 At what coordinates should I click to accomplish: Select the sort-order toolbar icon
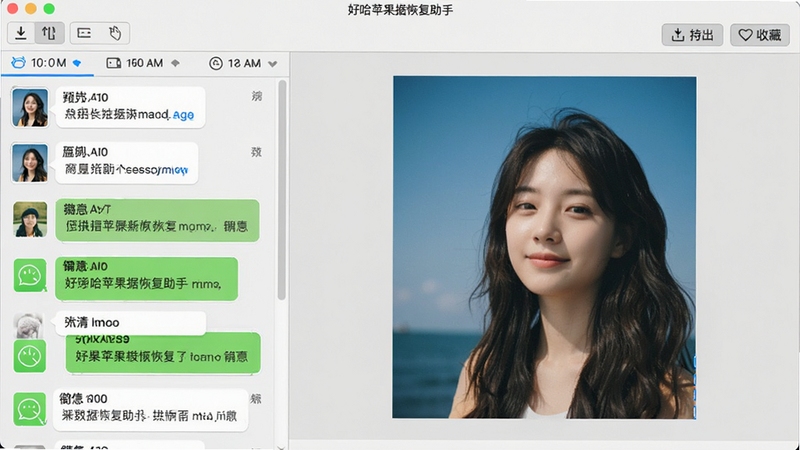pyautogui.click(x=49, y=33)
